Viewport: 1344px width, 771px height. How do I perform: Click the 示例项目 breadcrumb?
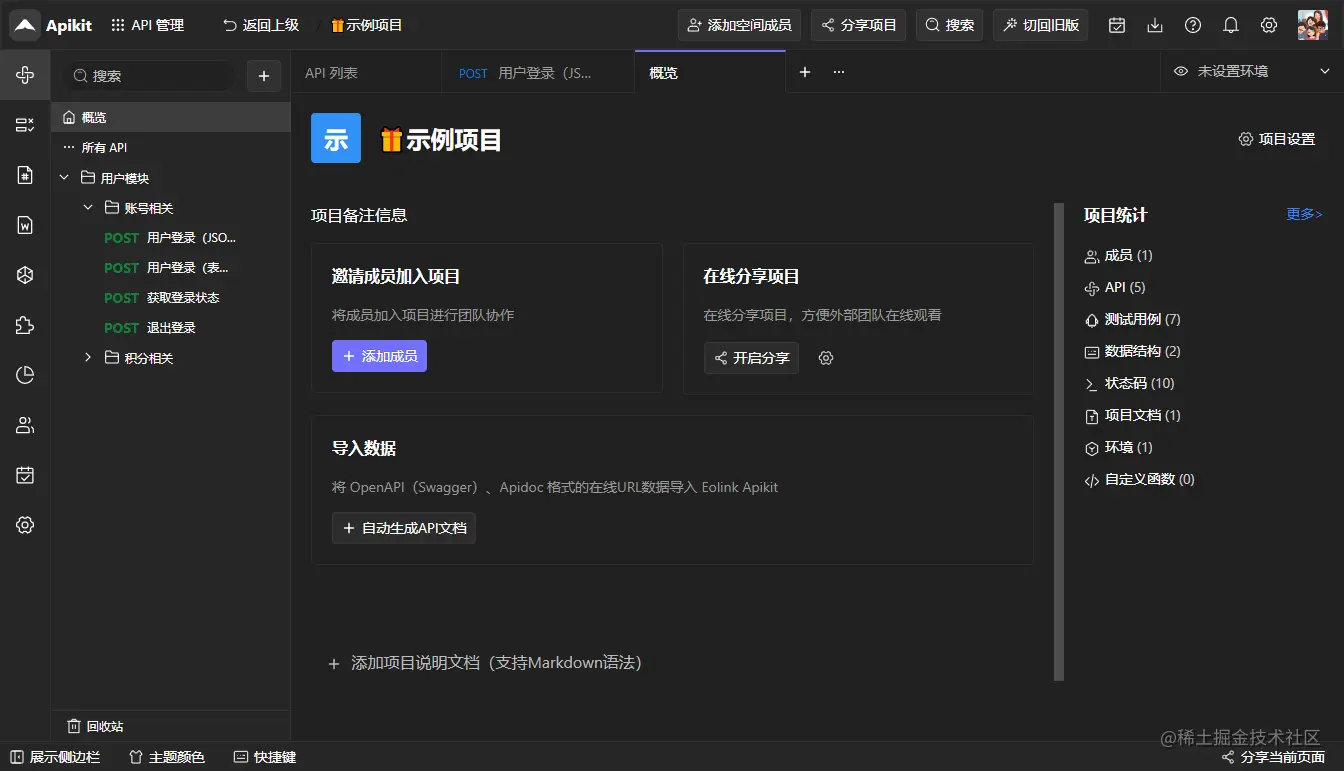(x=366, y=25)
